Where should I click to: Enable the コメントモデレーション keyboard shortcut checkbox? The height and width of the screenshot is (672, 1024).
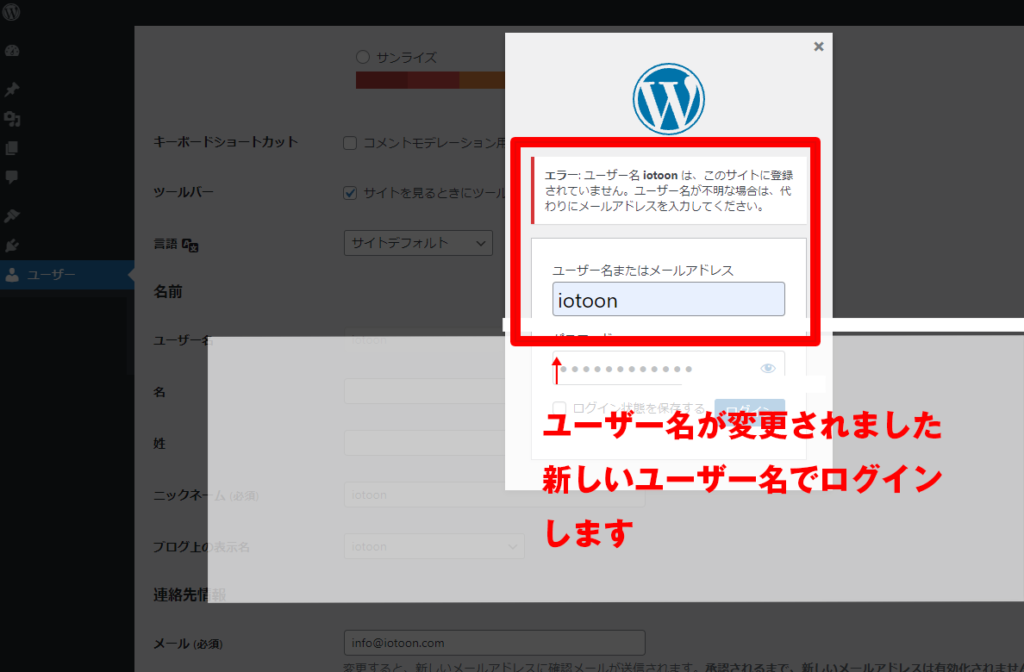[350, 143]
